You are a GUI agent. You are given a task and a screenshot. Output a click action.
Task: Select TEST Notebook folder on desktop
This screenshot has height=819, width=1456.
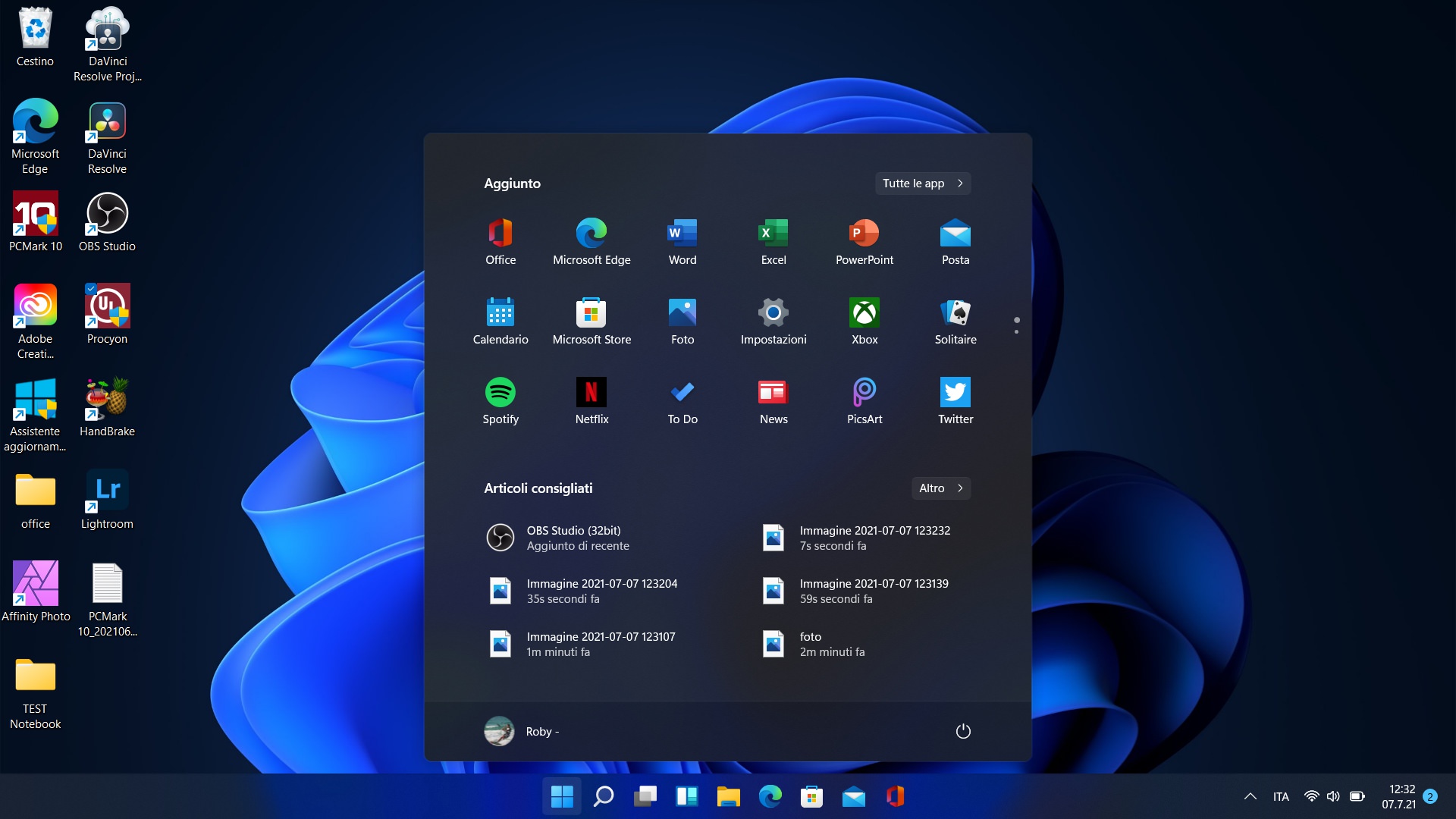[35, 692]
